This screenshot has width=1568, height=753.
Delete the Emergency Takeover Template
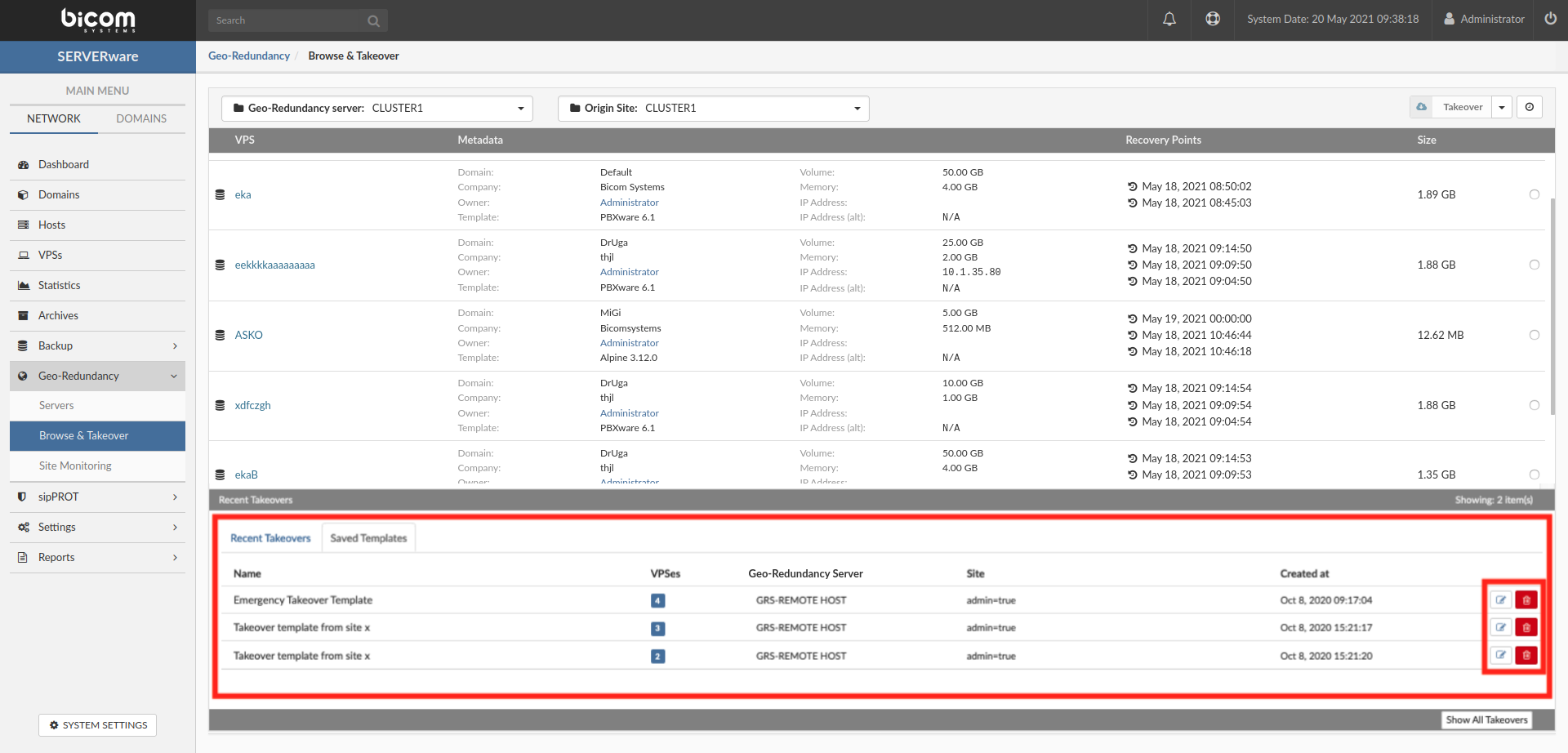tap(1526, 600)
